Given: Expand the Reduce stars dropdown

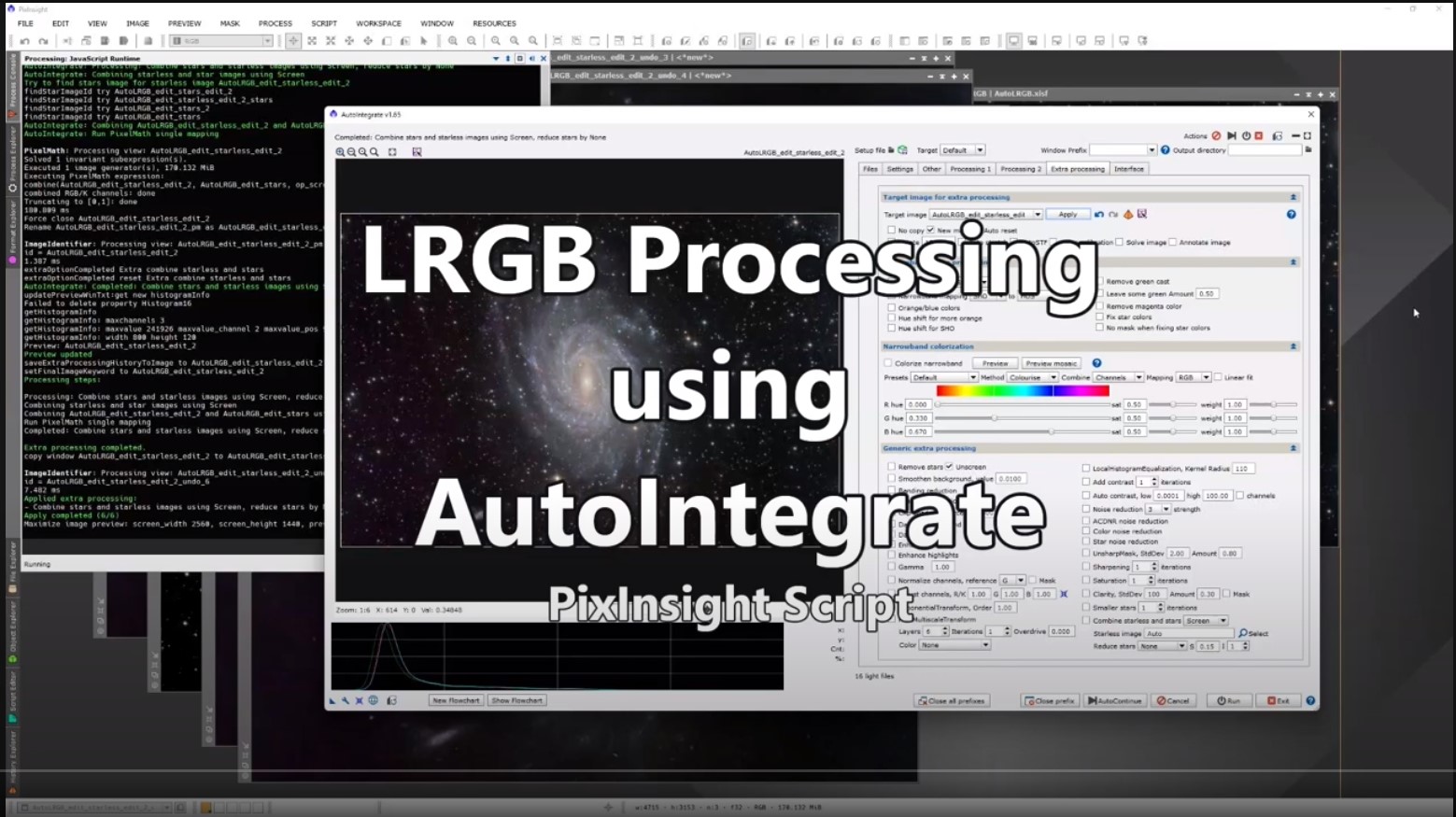Looking at the screenshot, I should [x=1180, y=646].
